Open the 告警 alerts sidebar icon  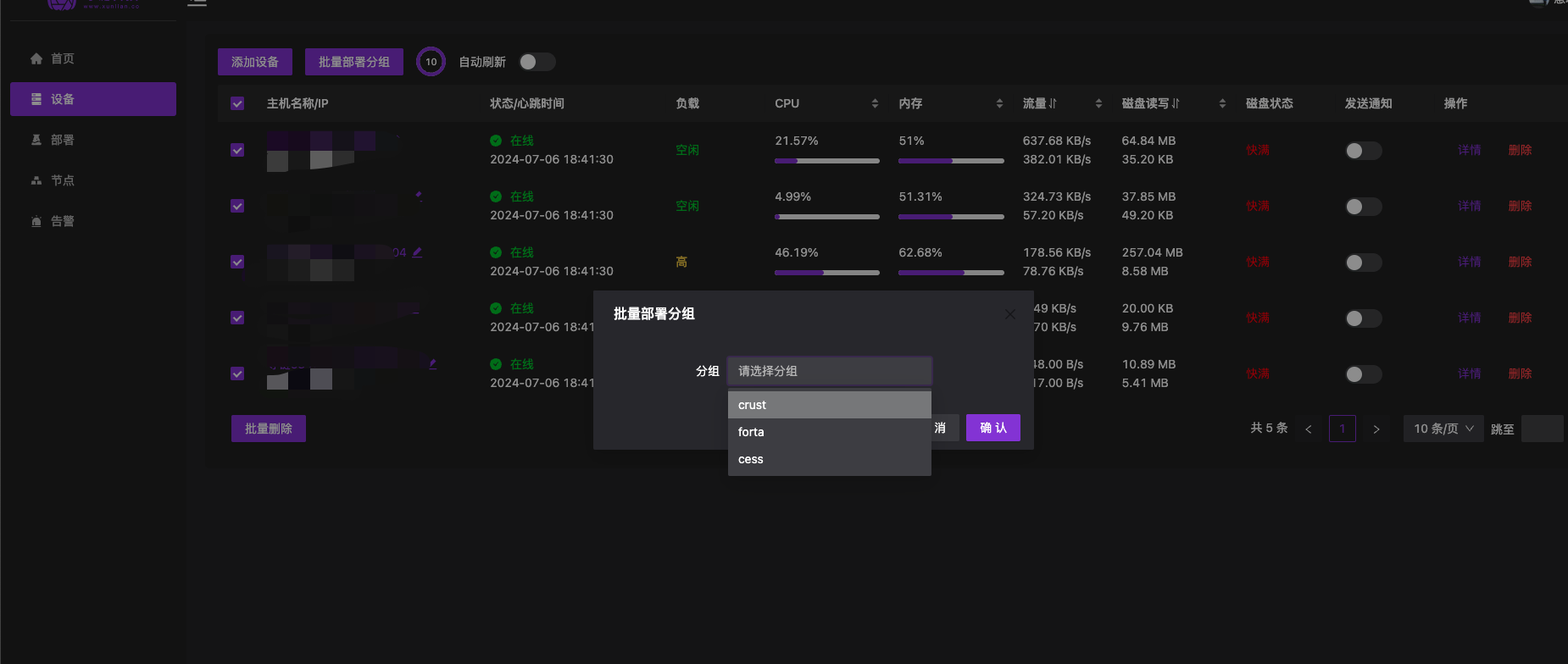coord(36,221)
